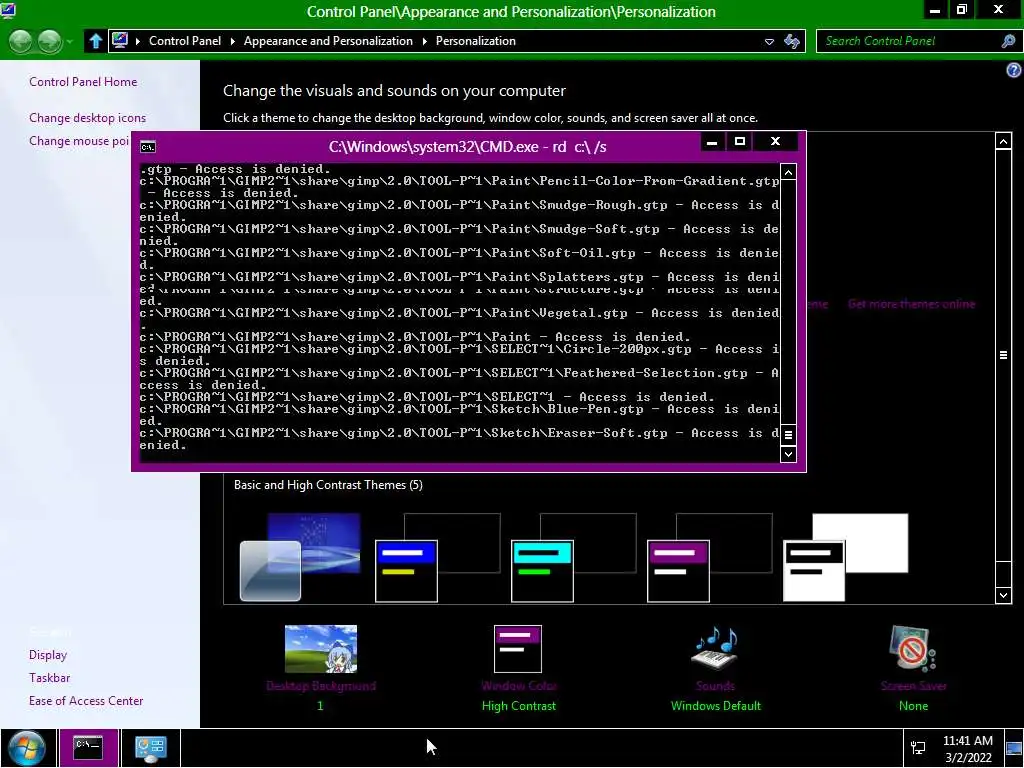Click up arrow of CMD scrollbar
Viewport: 1024px width, 768px height.
point(788,172)
